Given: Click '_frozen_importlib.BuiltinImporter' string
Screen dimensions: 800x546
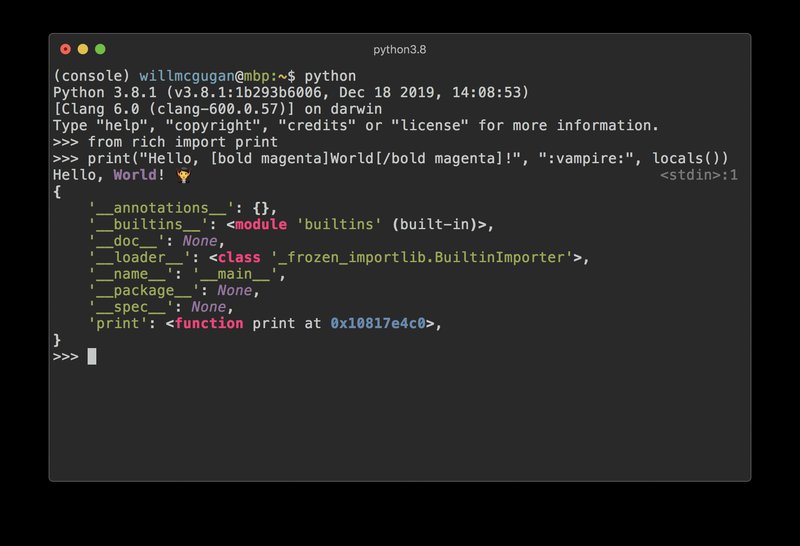Looking at the screenshot, I should 421,257.
